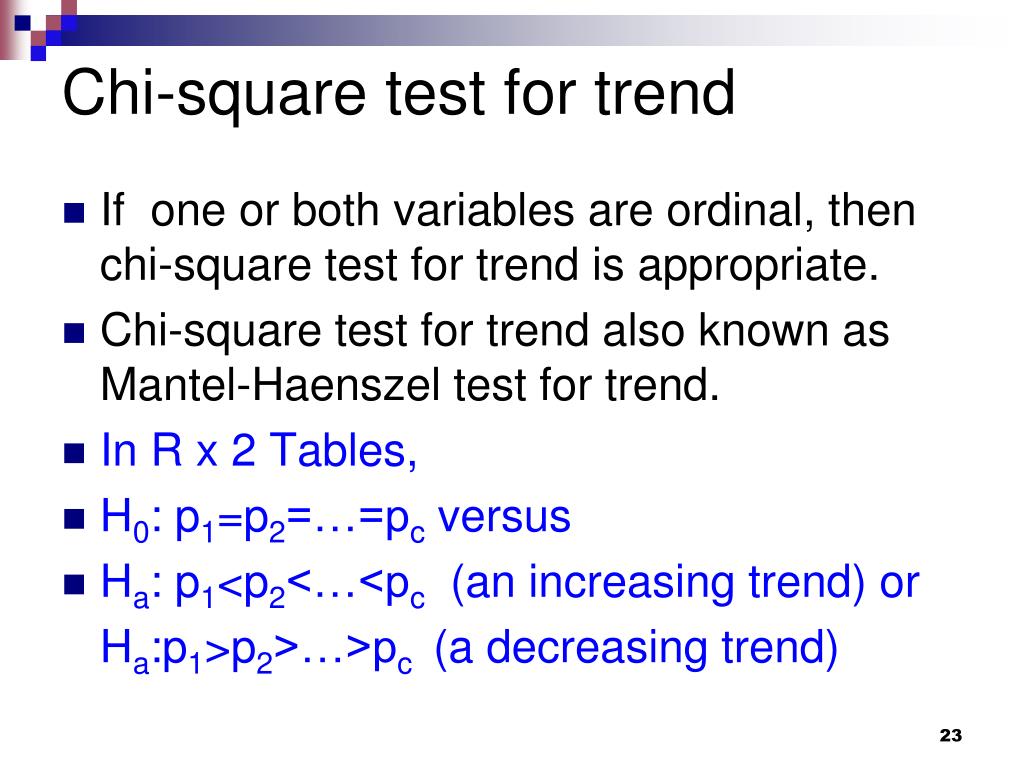Click the bullet marker beside 'In R x 2 Tables'
Screen dimensions: 1024x768
coord(74,453)
